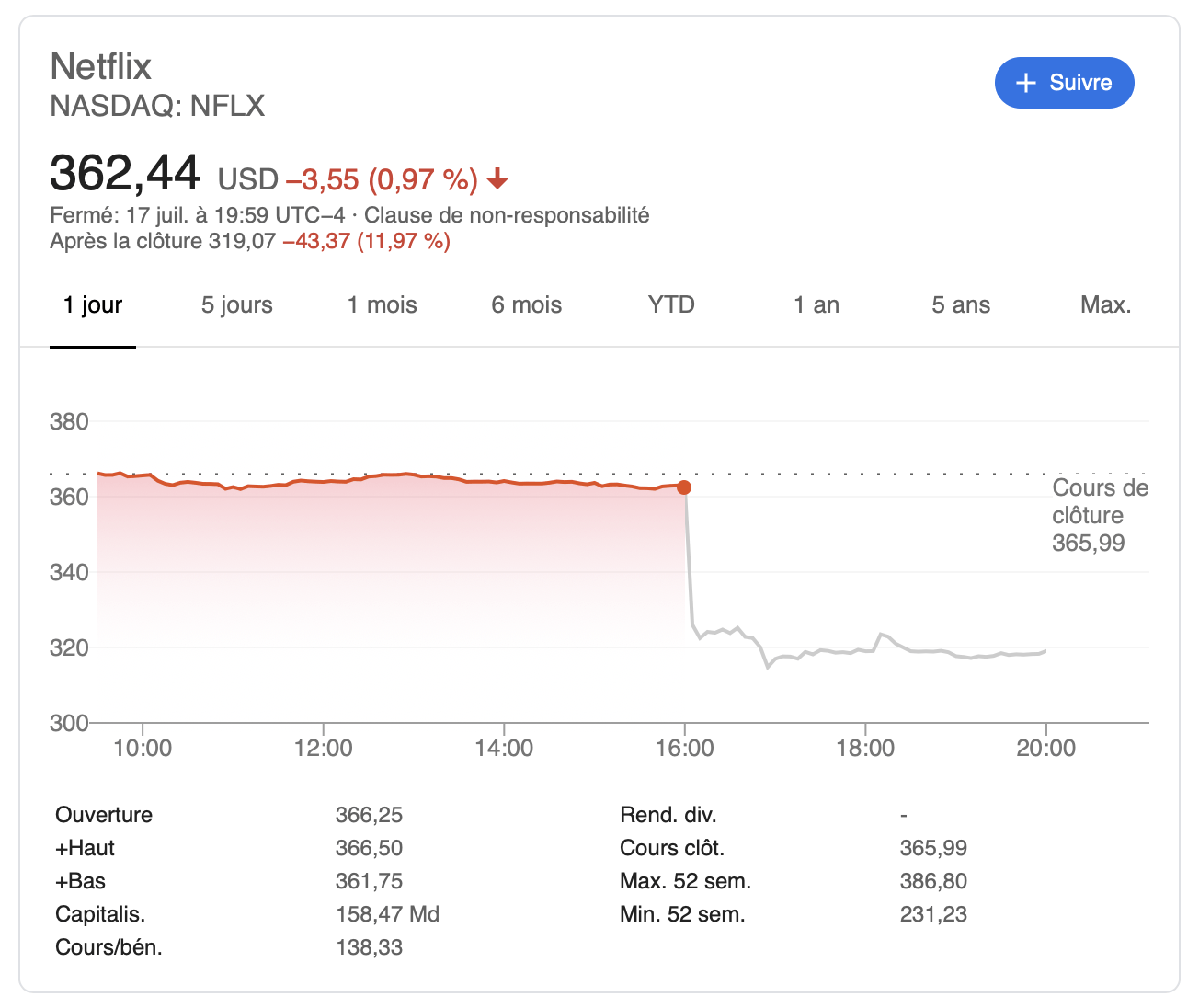
Task: Click the Cours de clôture 365,99 label
Action: [1101, 515]
